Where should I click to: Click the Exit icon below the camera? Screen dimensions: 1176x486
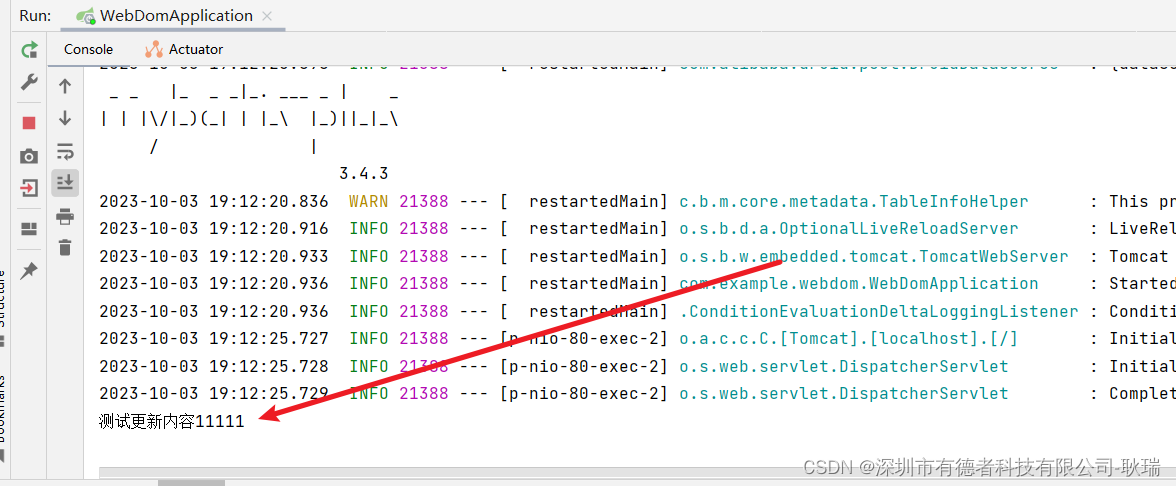pyautogui.click(x=29, y=188)
